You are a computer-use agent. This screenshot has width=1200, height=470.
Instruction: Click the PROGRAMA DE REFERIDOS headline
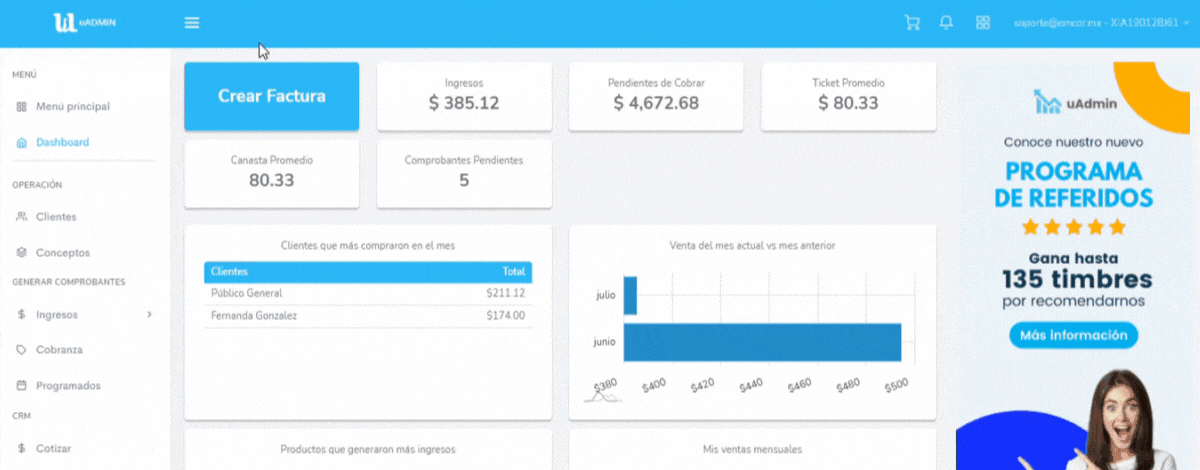(x=1074, y=183)
